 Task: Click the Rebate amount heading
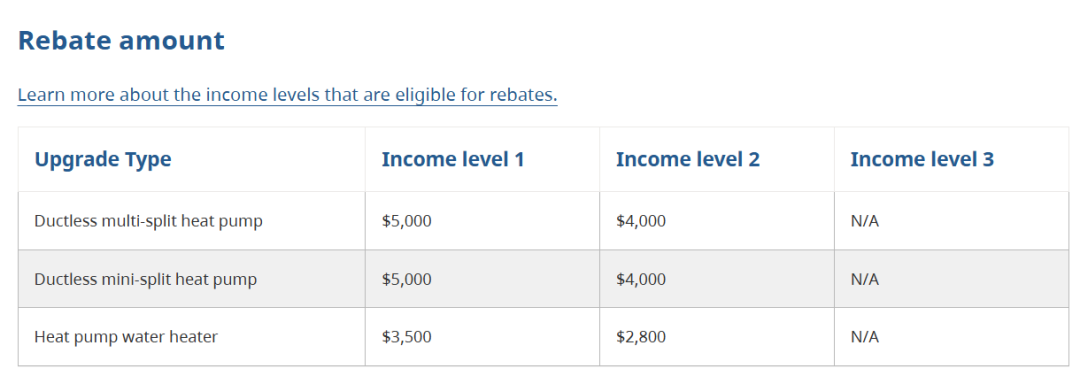pos(121,41)
